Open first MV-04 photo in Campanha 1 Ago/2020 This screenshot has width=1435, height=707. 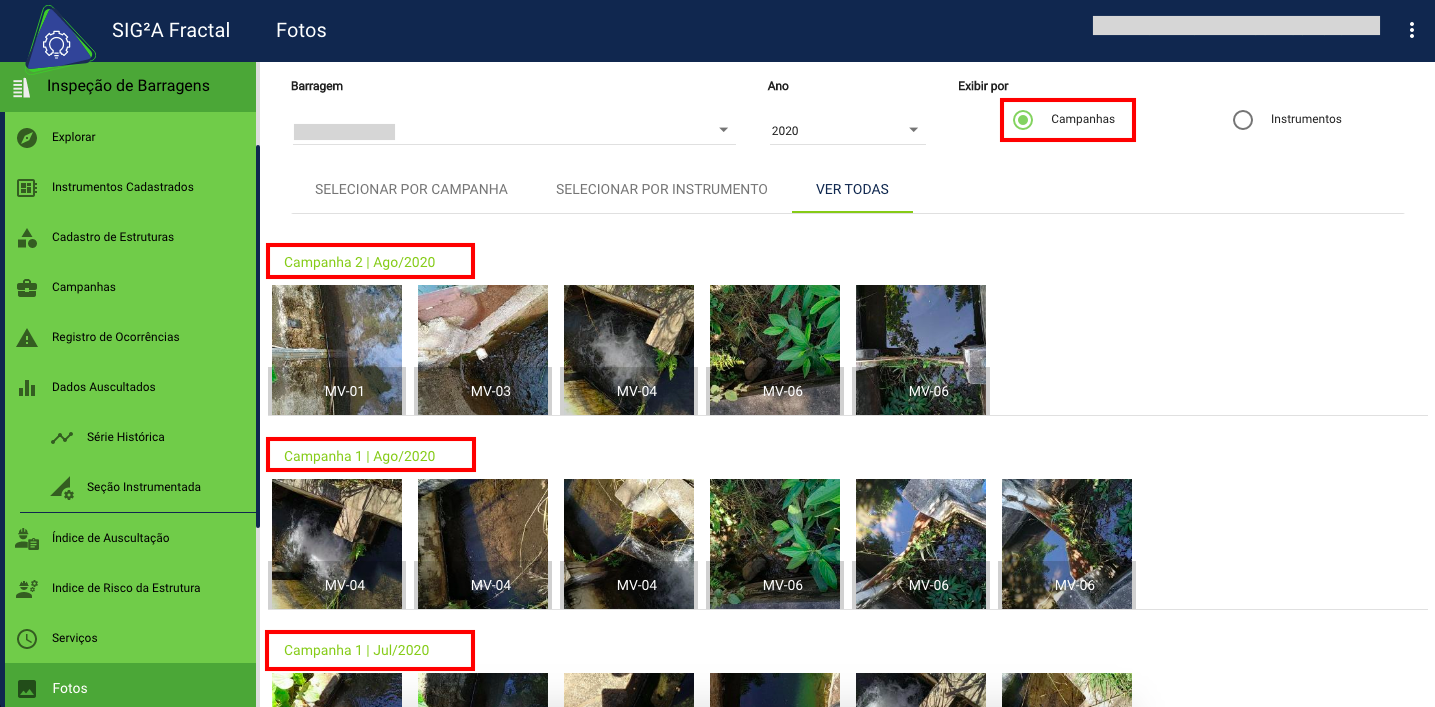(x=337, y=544)
